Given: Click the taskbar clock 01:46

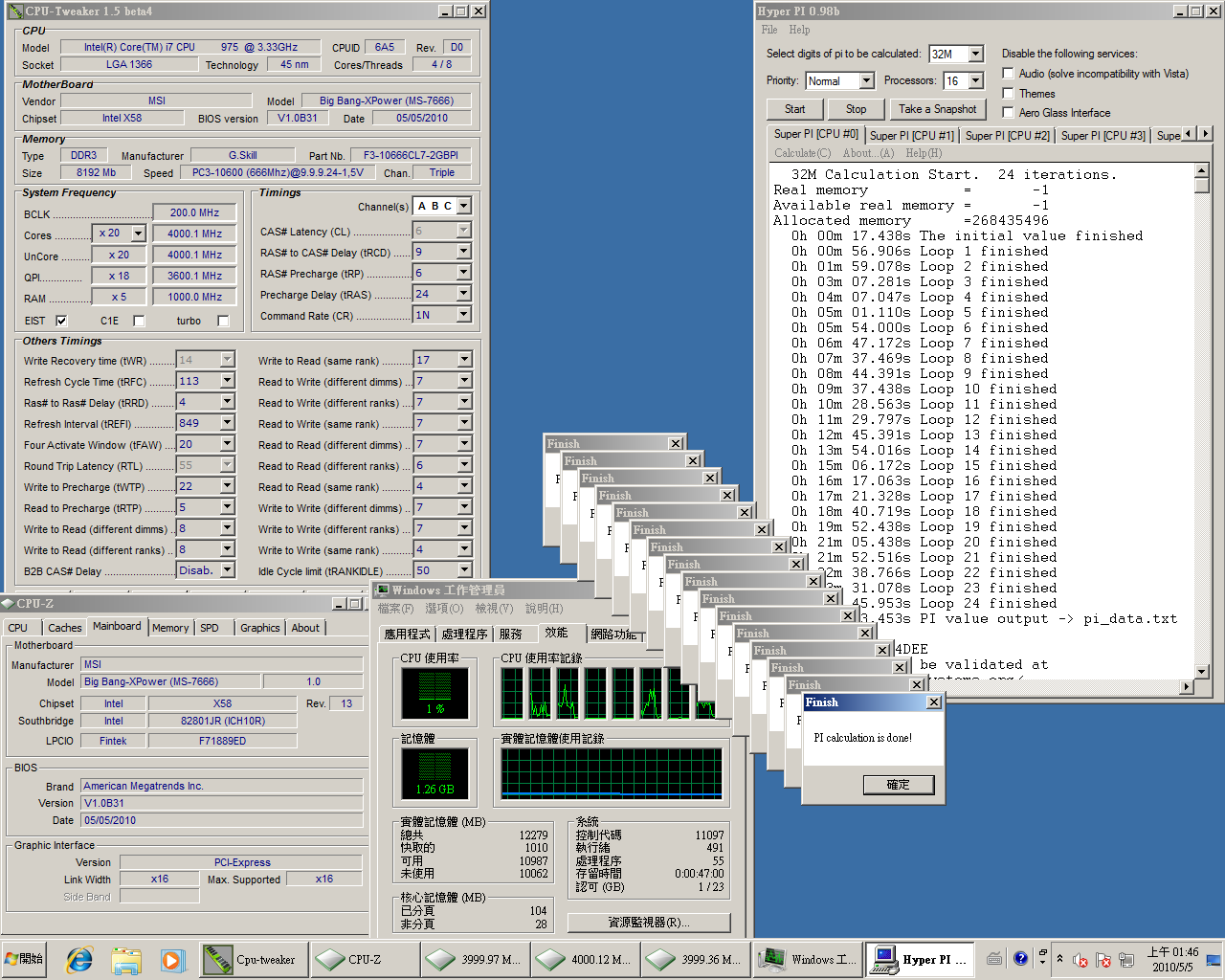Looking at the screenshot, I should coord(1173,959).
